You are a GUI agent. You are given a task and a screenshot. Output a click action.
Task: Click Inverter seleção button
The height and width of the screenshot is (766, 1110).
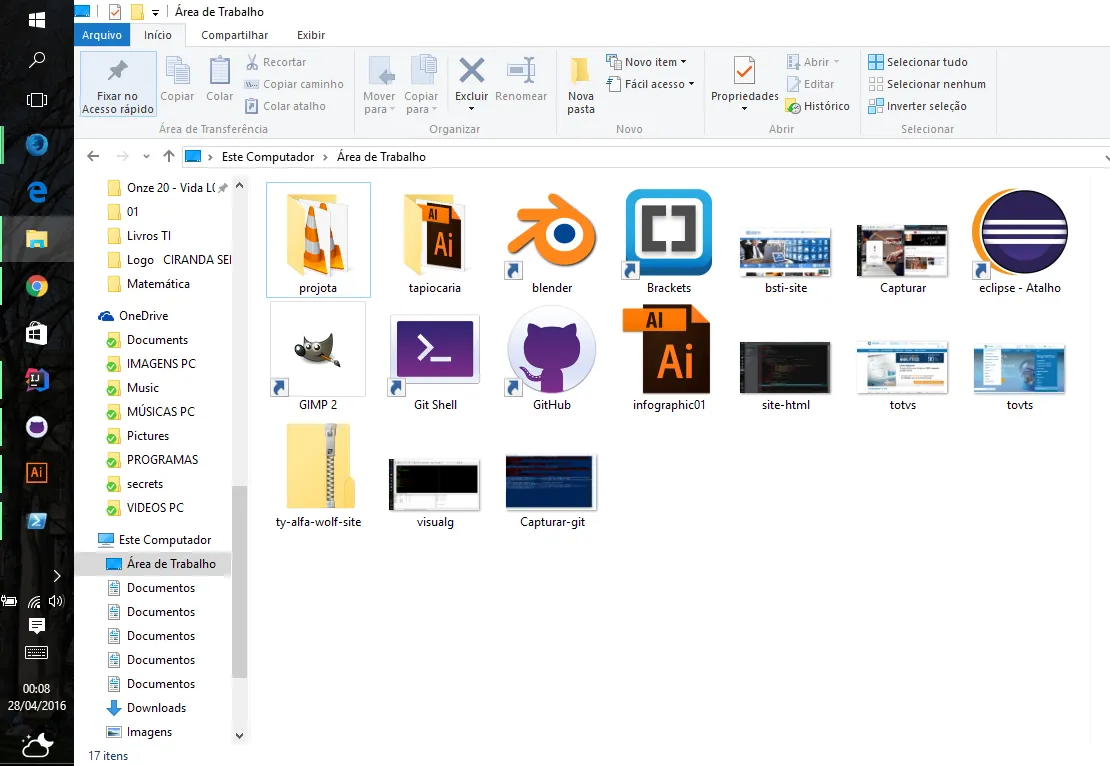[917, 106]
